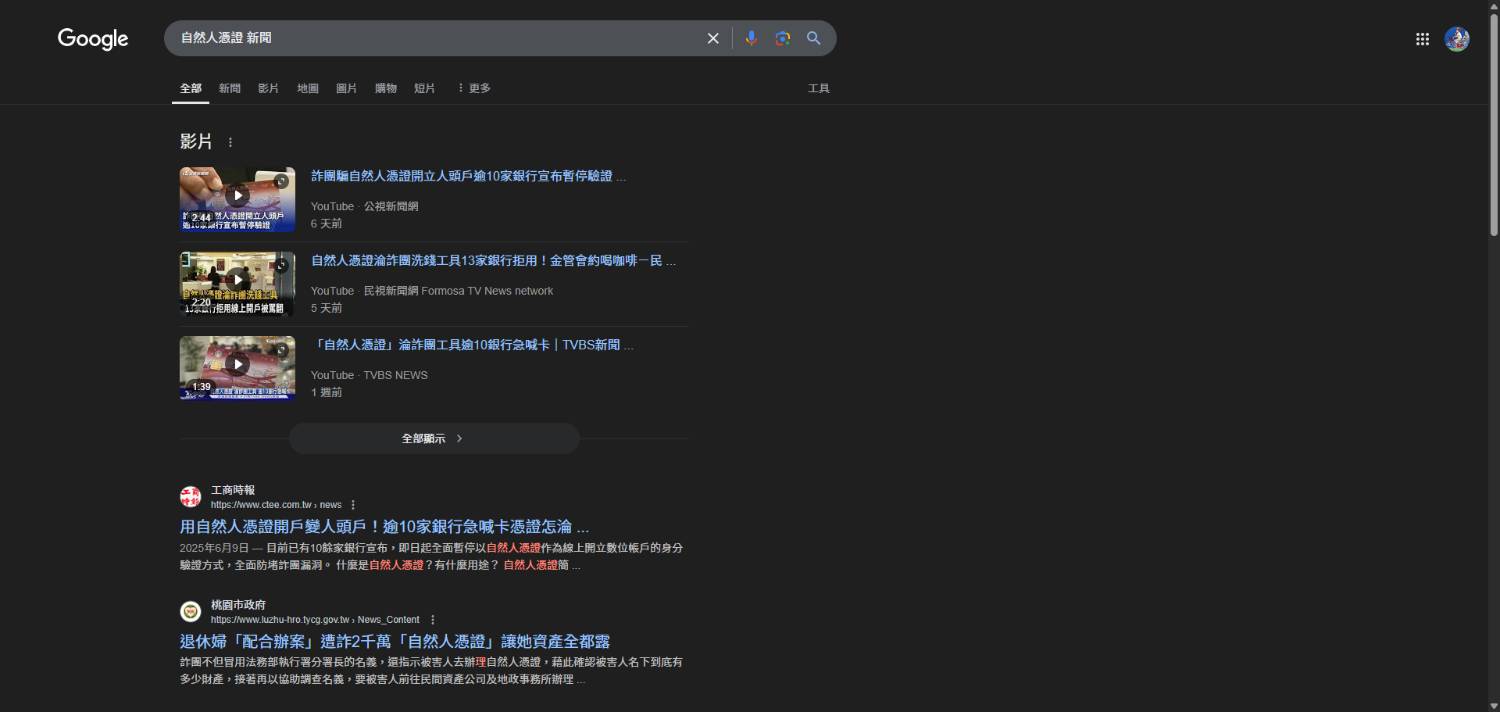Submit search with the magnifier icon
This screenshot has height=712, width=1500.
coord(814,38)
